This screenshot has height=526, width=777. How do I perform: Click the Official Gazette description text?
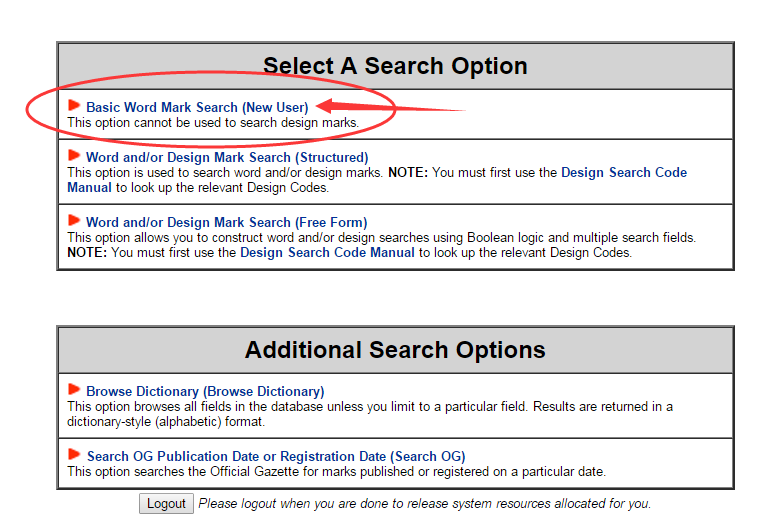coord(336,471)
